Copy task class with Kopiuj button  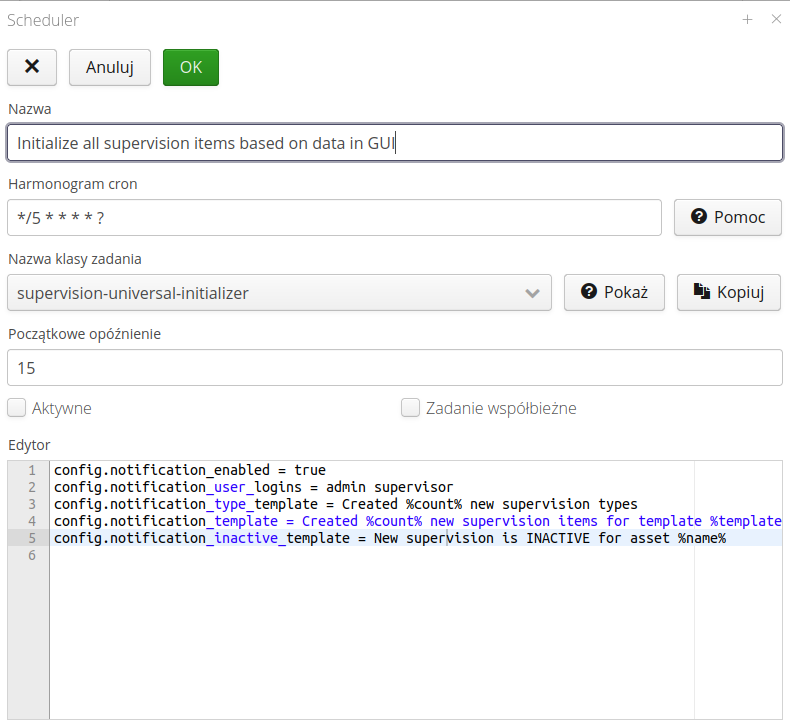(x=728, y=292)
